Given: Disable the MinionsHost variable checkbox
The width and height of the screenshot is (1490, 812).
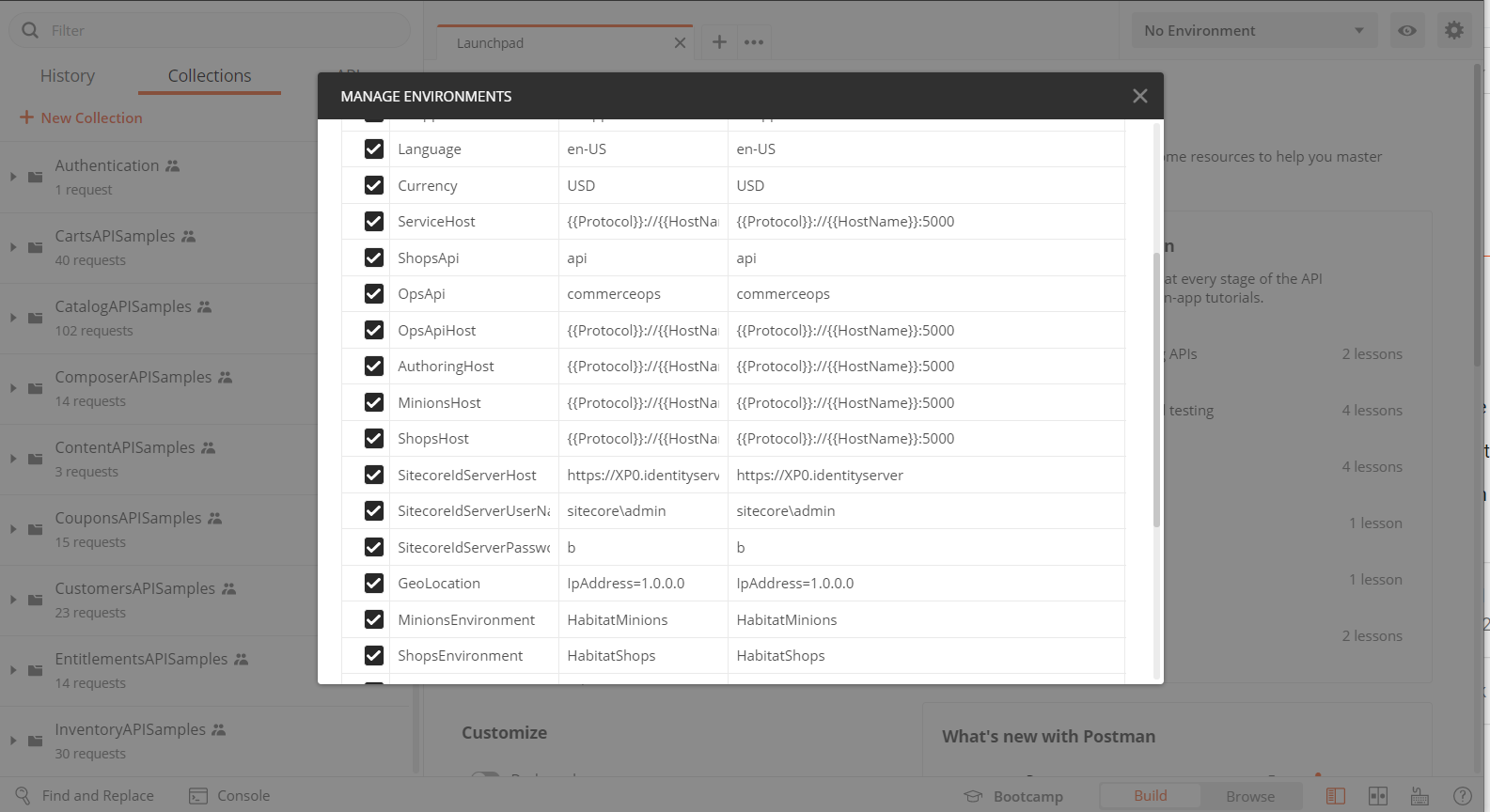Looking at the screenshot, I should (x=374, y=402).
